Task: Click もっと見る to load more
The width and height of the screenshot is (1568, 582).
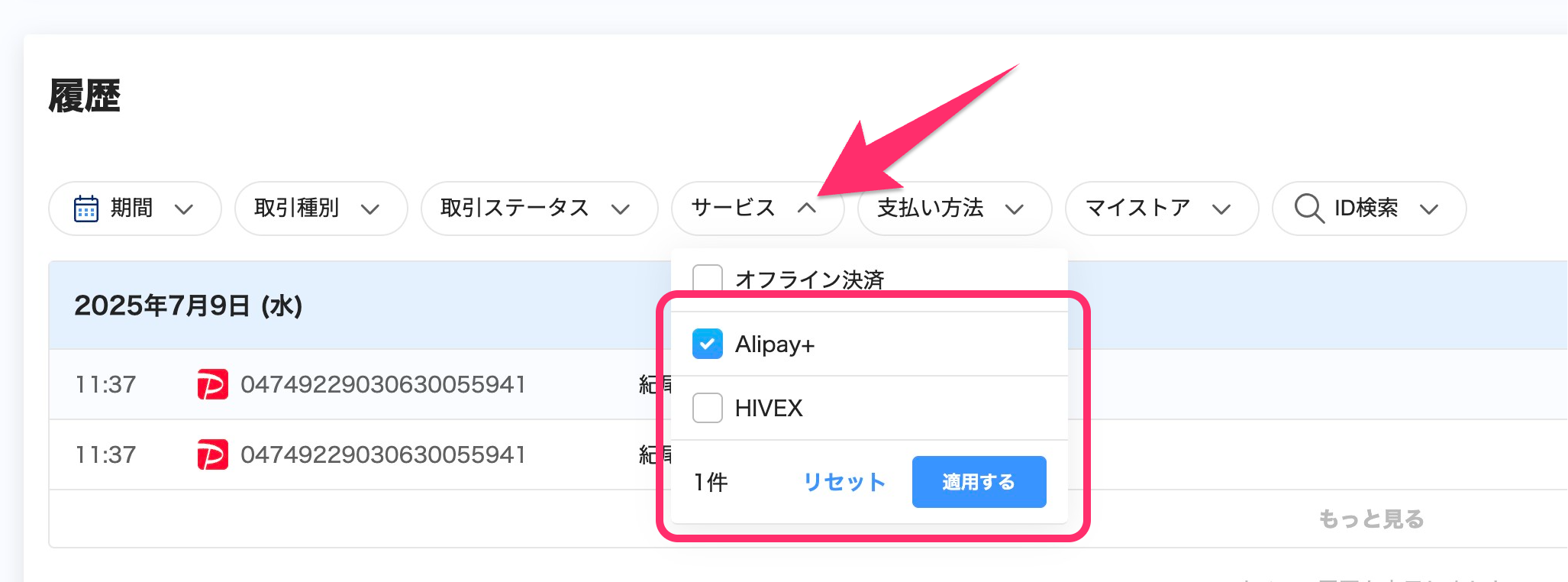Action: click(x=1371, y=519)
